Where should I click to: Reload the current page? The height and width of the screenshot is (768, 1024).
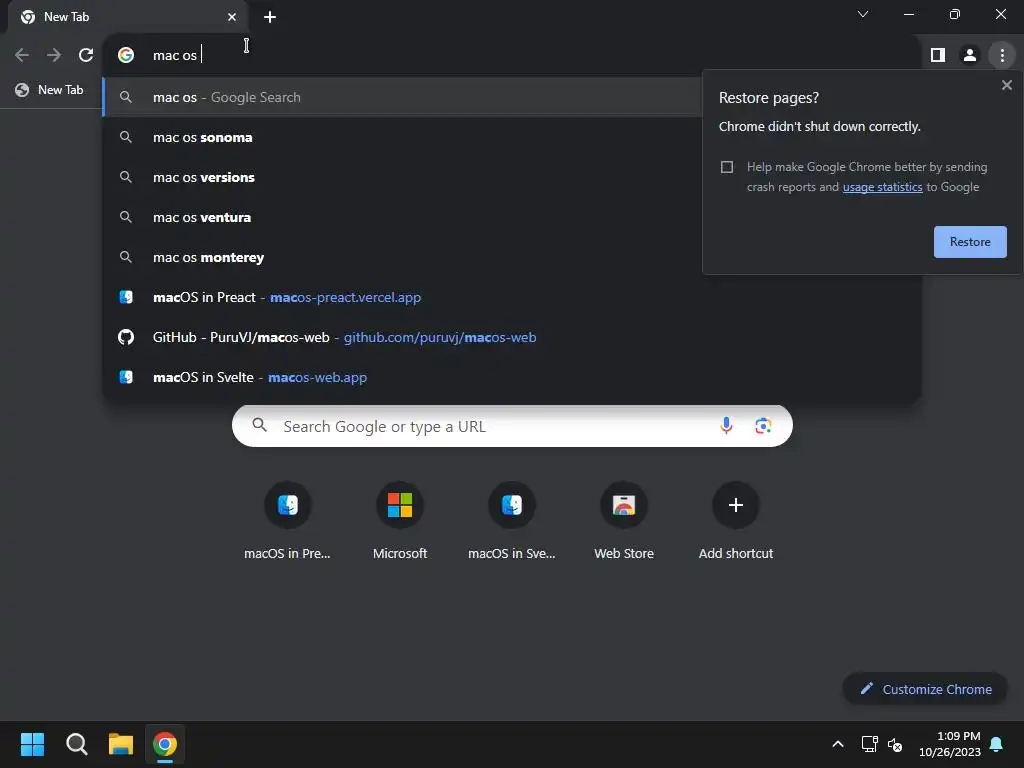[x=86, y=55]
